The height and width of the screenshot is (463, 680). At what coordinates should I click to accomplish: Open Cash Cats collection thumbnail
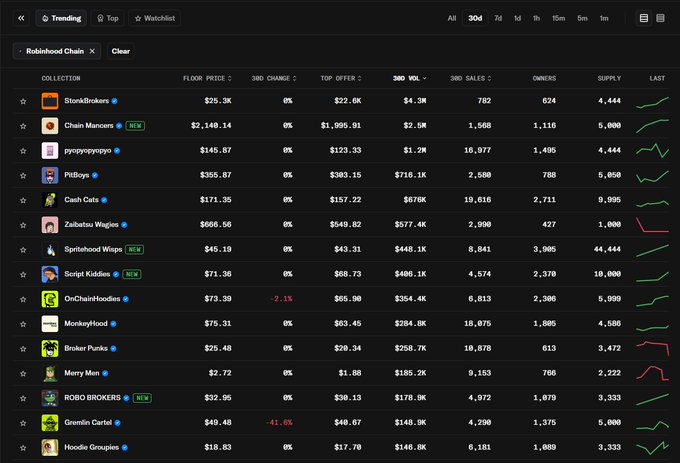[50, 200]
